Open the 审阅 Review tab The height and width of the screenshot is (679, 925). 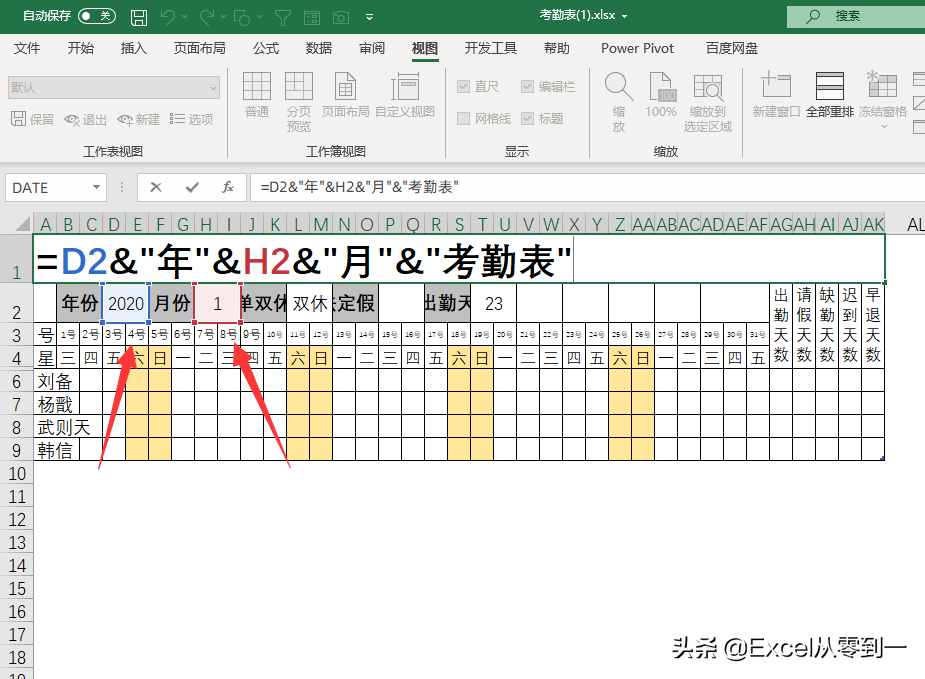pyautogui.click(x=372, y=48)
